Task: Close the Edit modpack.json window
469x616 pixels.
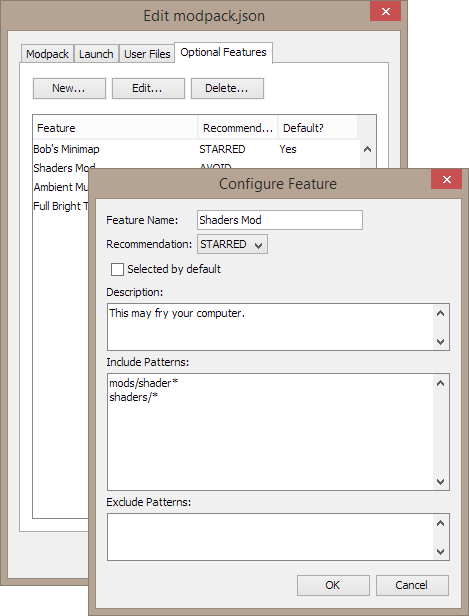Action: click(385, 11)
